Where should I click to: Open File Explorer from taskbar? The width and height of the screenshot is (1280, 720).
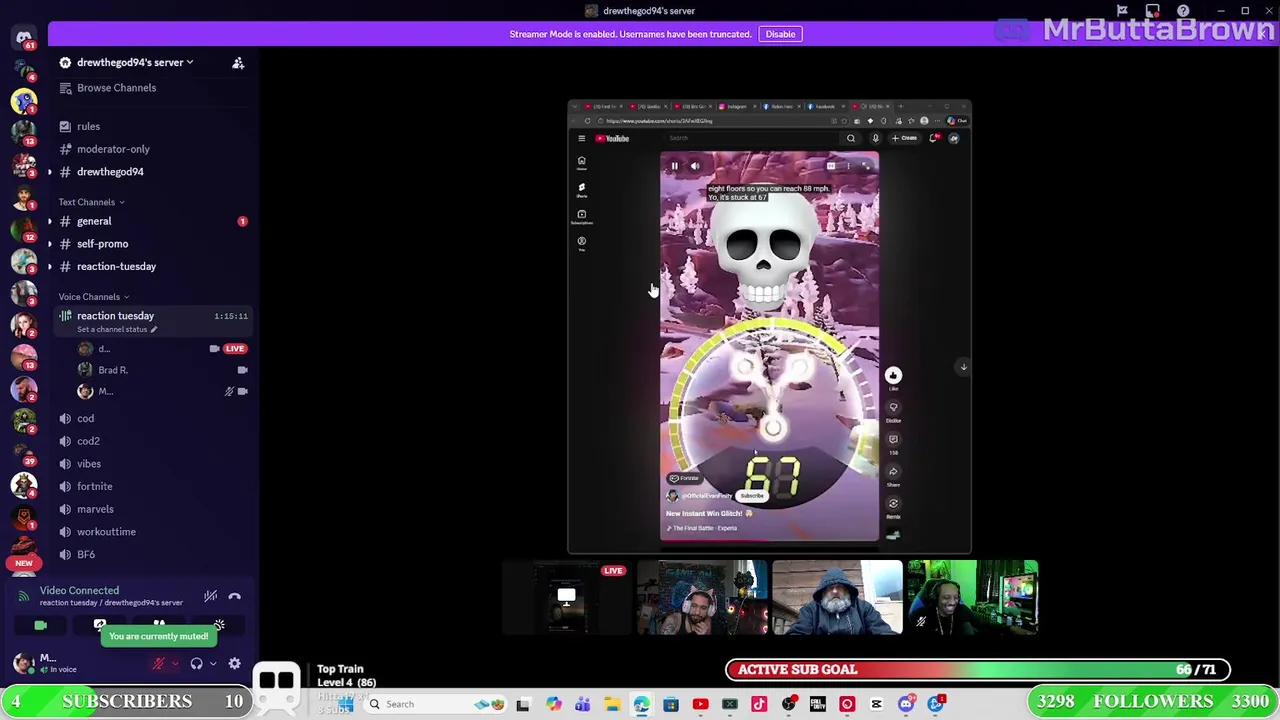pyautogui.click(x=612, y=705)
